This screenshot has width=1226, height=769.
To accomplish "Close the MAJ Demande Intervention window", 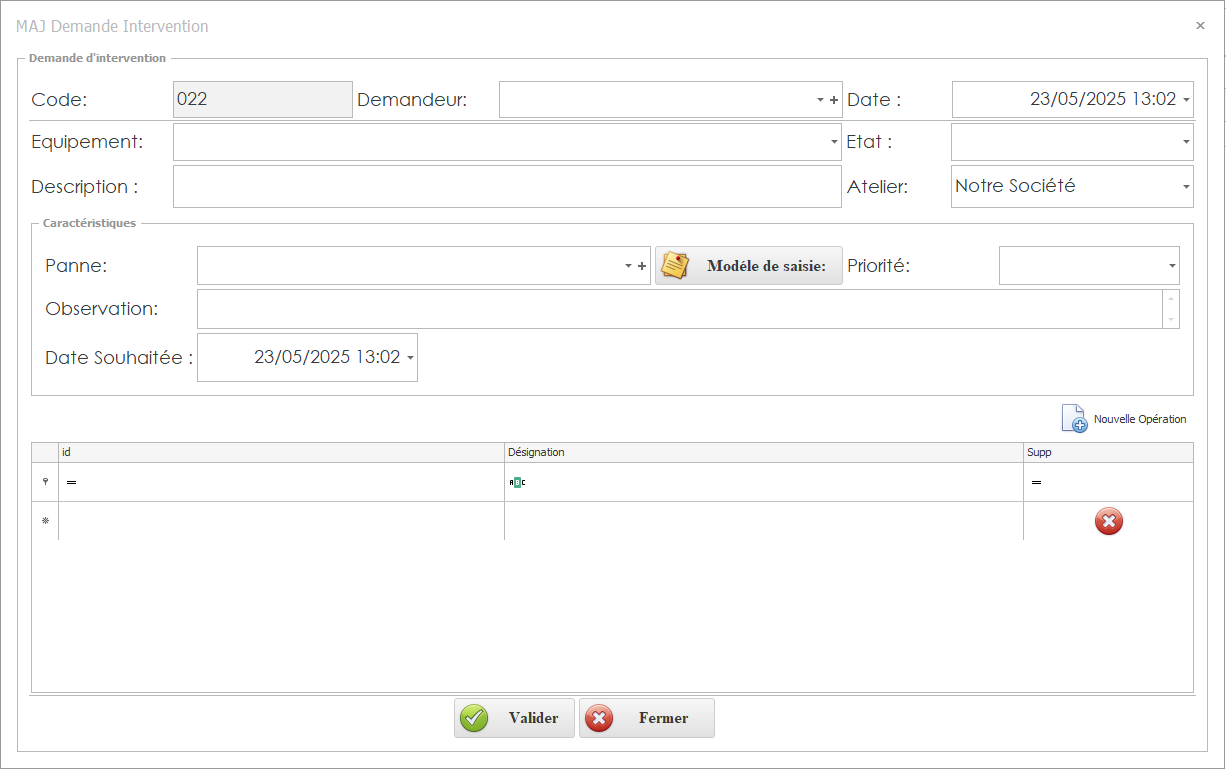I will pos(1200,26).
